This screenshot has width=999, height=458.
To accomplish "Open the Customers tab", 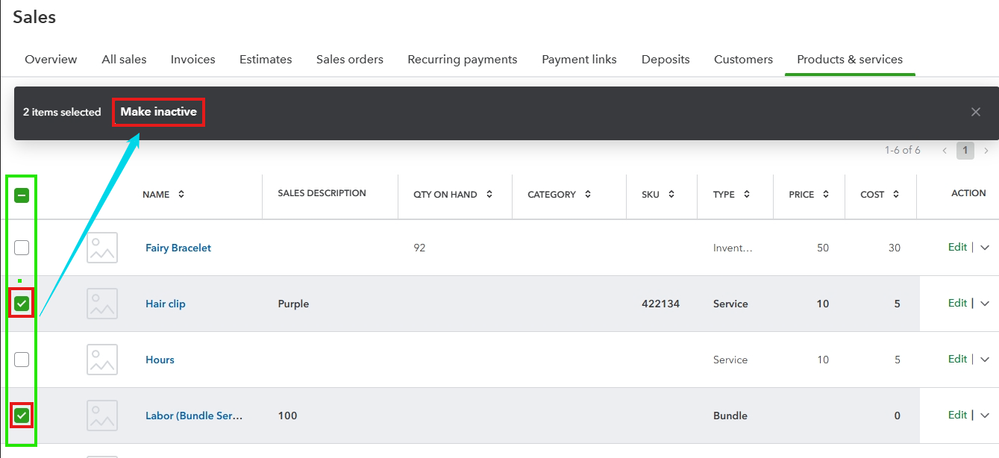I will tap(743, 59).
